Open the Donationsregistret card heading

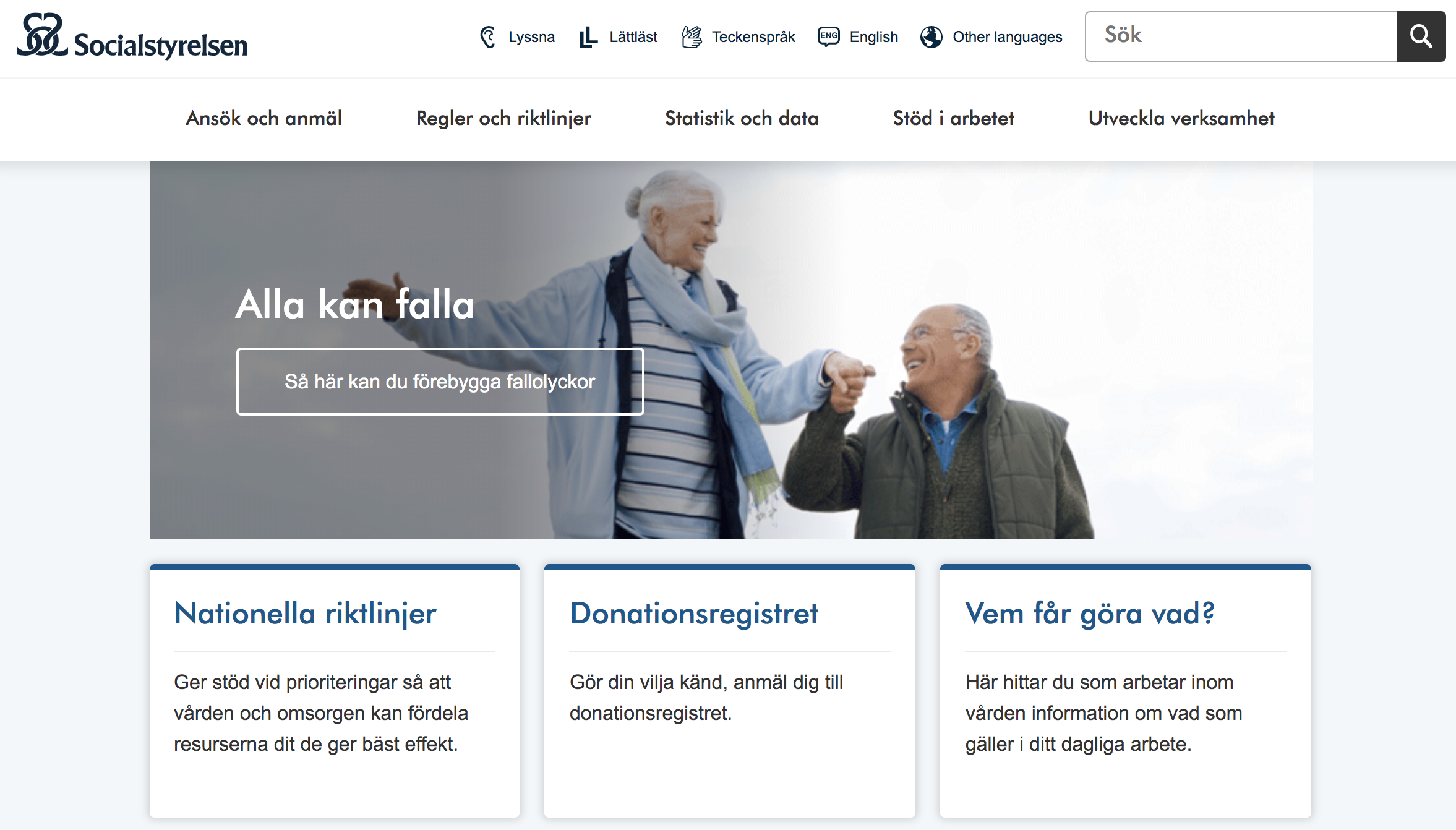click(x=694, y=614)
